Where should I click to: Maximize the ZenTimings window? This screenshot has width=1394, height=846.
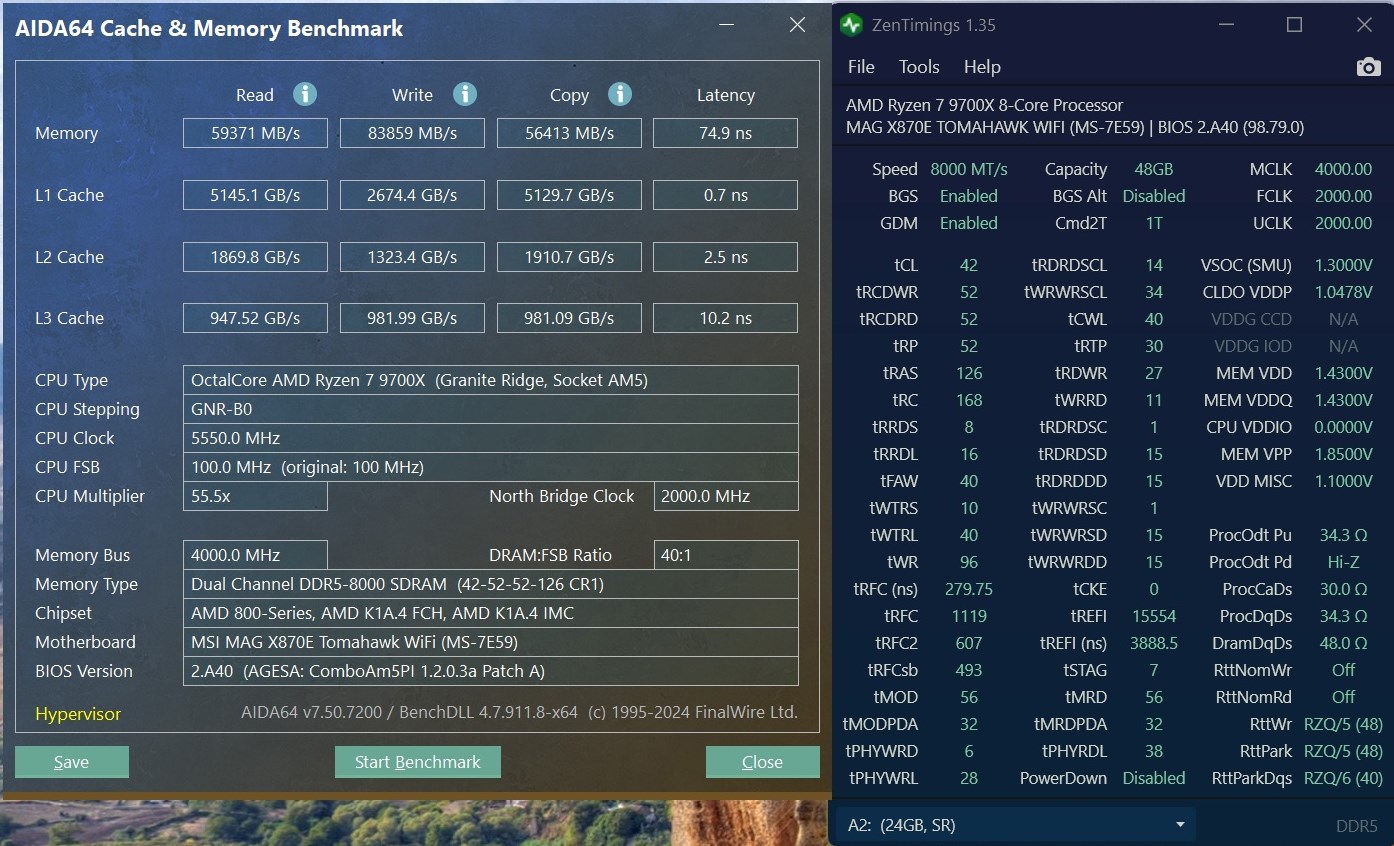1294,25
